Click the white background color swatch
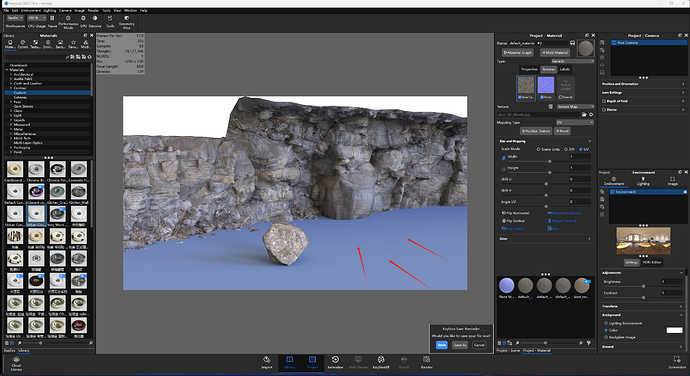Screen dimensions: 690x376 click(x=674, y=330)
